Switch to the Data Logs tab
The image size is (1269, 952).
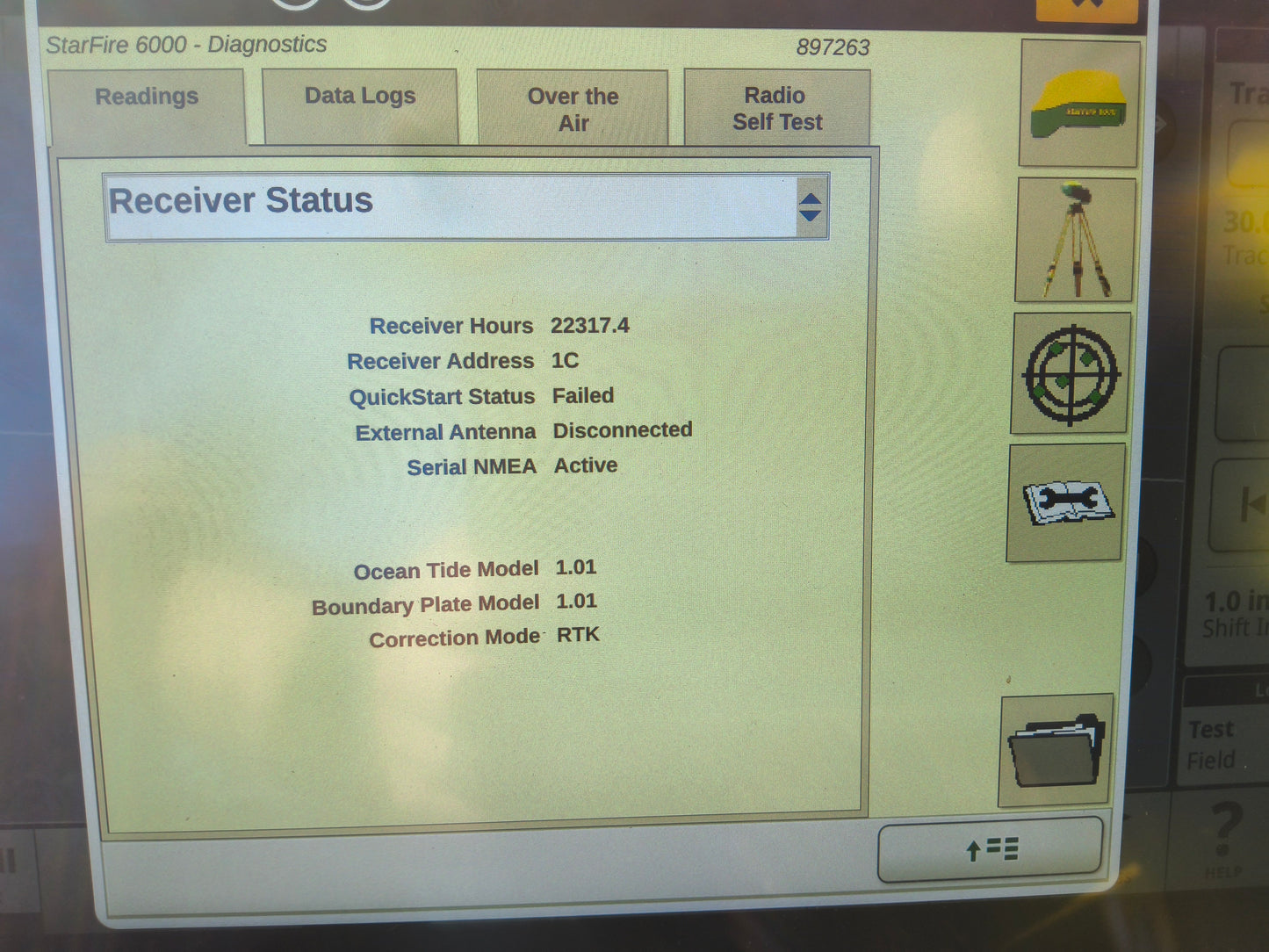[x=358, y=97]
